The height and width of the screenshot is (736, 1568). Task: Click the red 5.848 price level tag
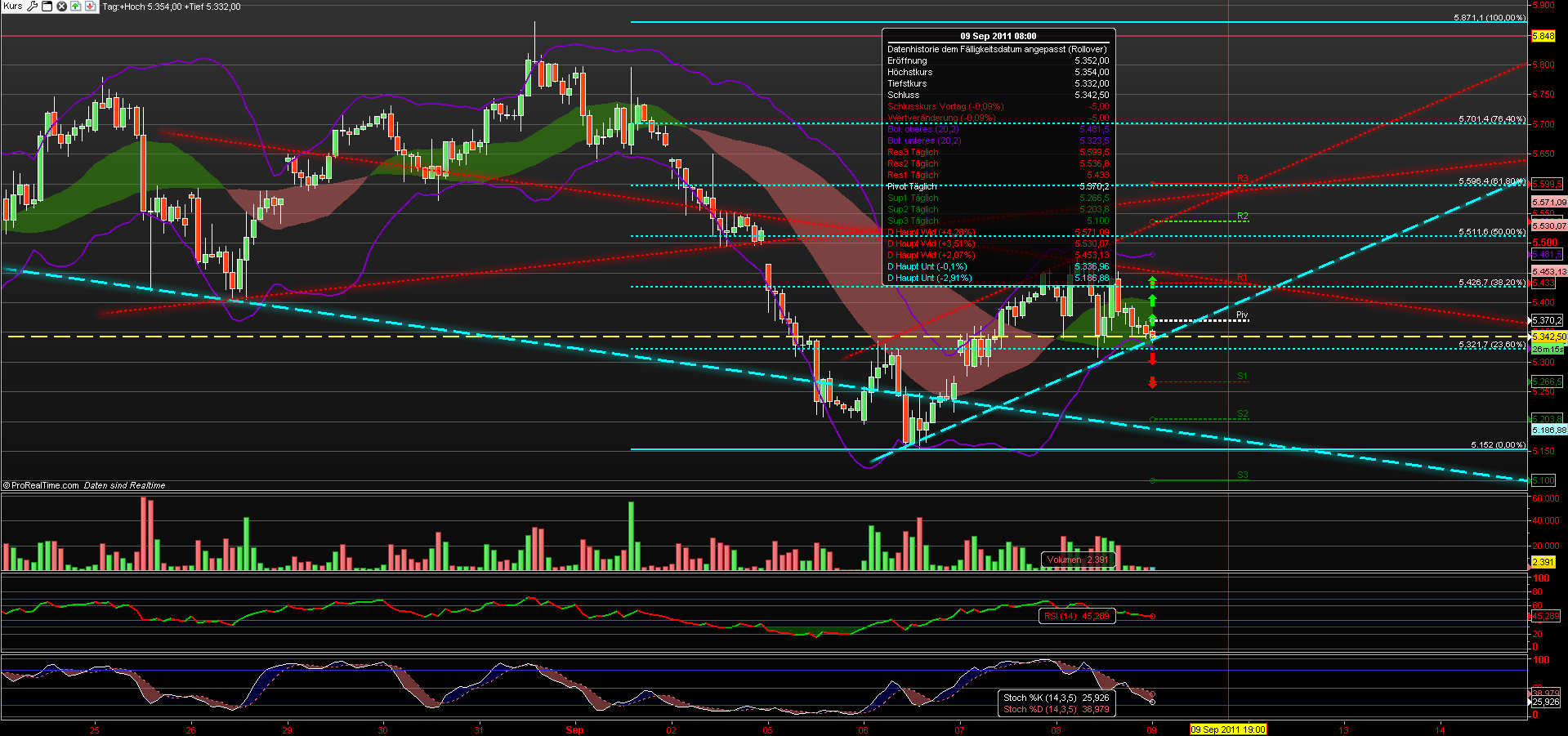(1544, 35)
